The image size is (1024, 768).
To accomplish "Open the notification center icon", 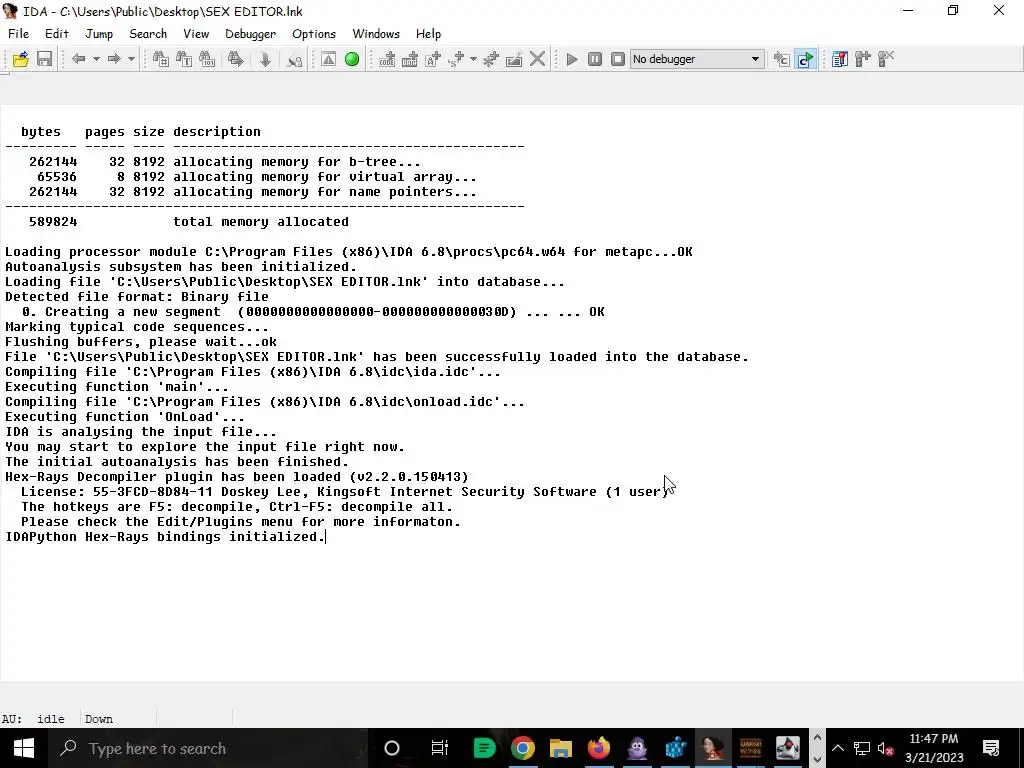I will click(991, 748).
